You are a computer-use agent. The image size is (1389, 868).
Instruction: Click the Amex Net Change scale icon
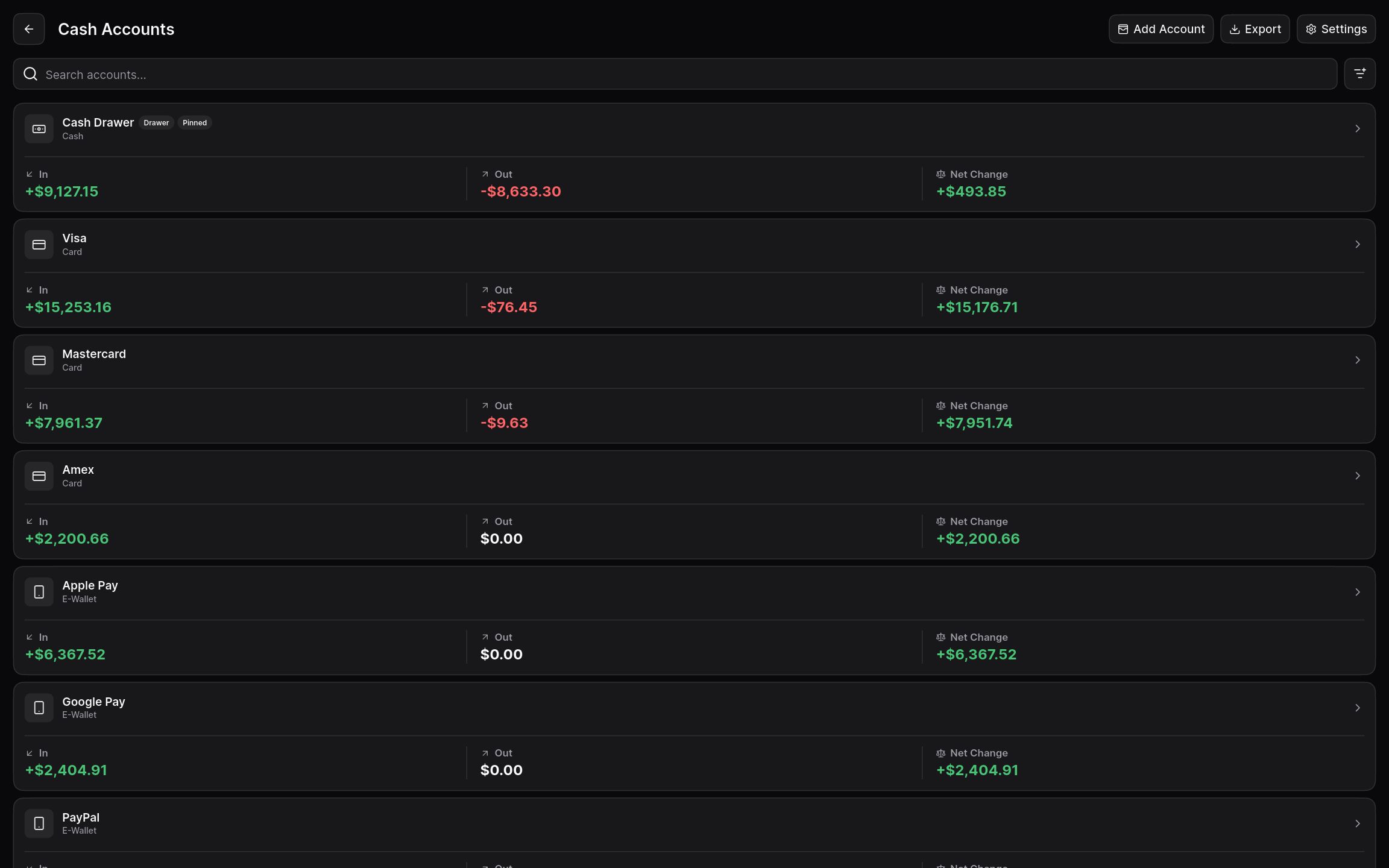[x=940, y=521]
